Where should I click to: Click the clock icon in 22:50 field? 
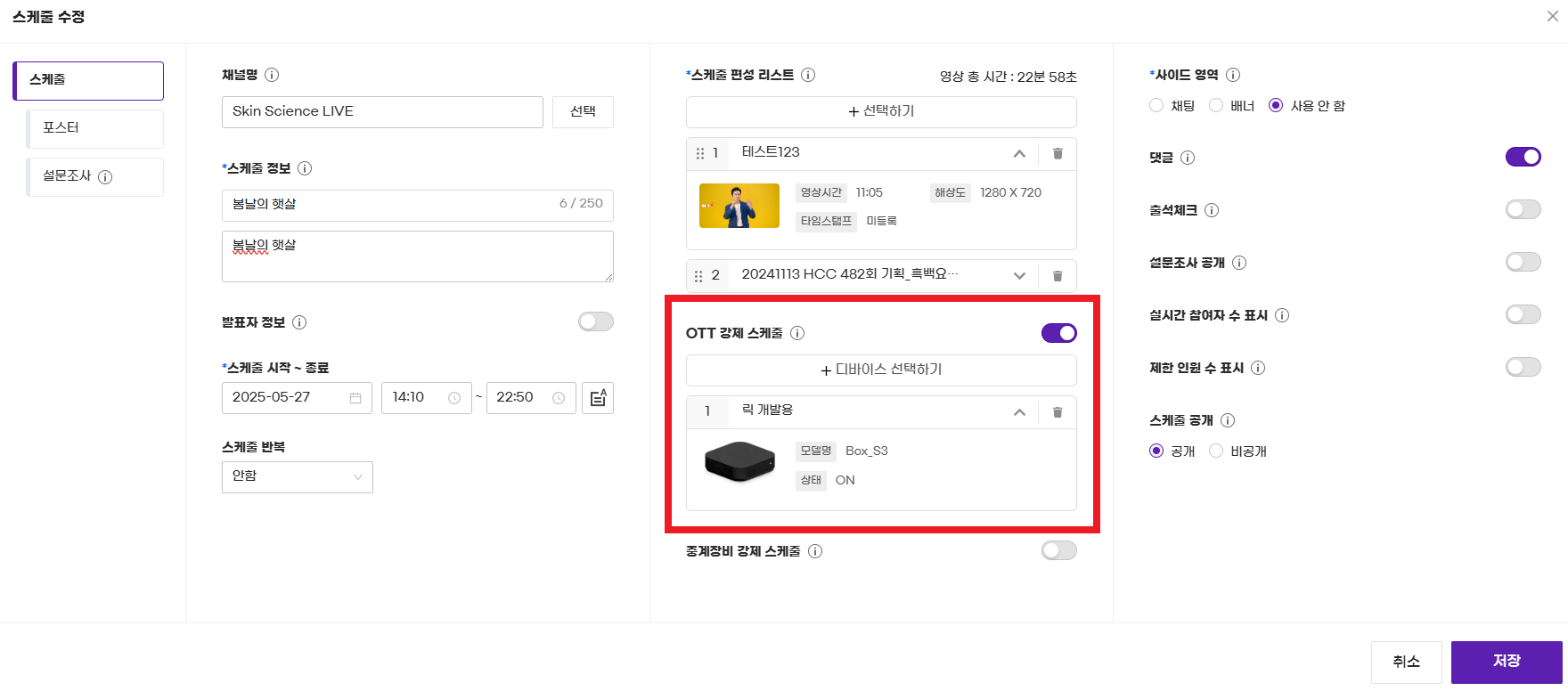tap(559, 398)
